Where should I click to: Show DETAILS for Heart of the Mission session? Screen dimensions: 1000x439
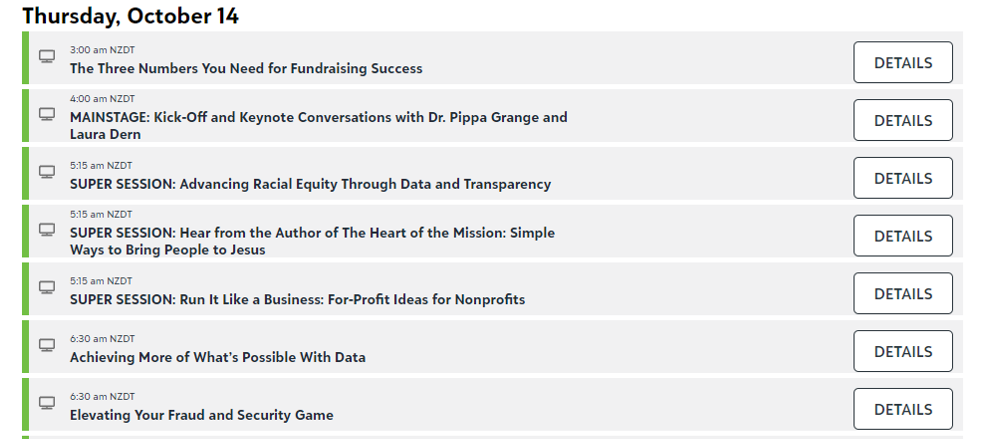[x=902, y=236]
